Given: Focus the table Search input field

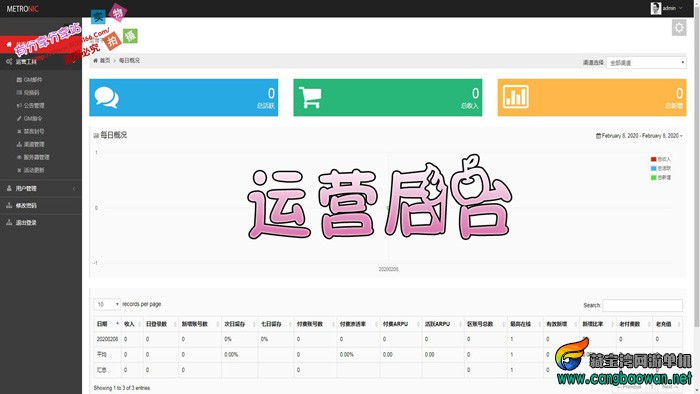Looking at the screenshot, I should (642, 305).
